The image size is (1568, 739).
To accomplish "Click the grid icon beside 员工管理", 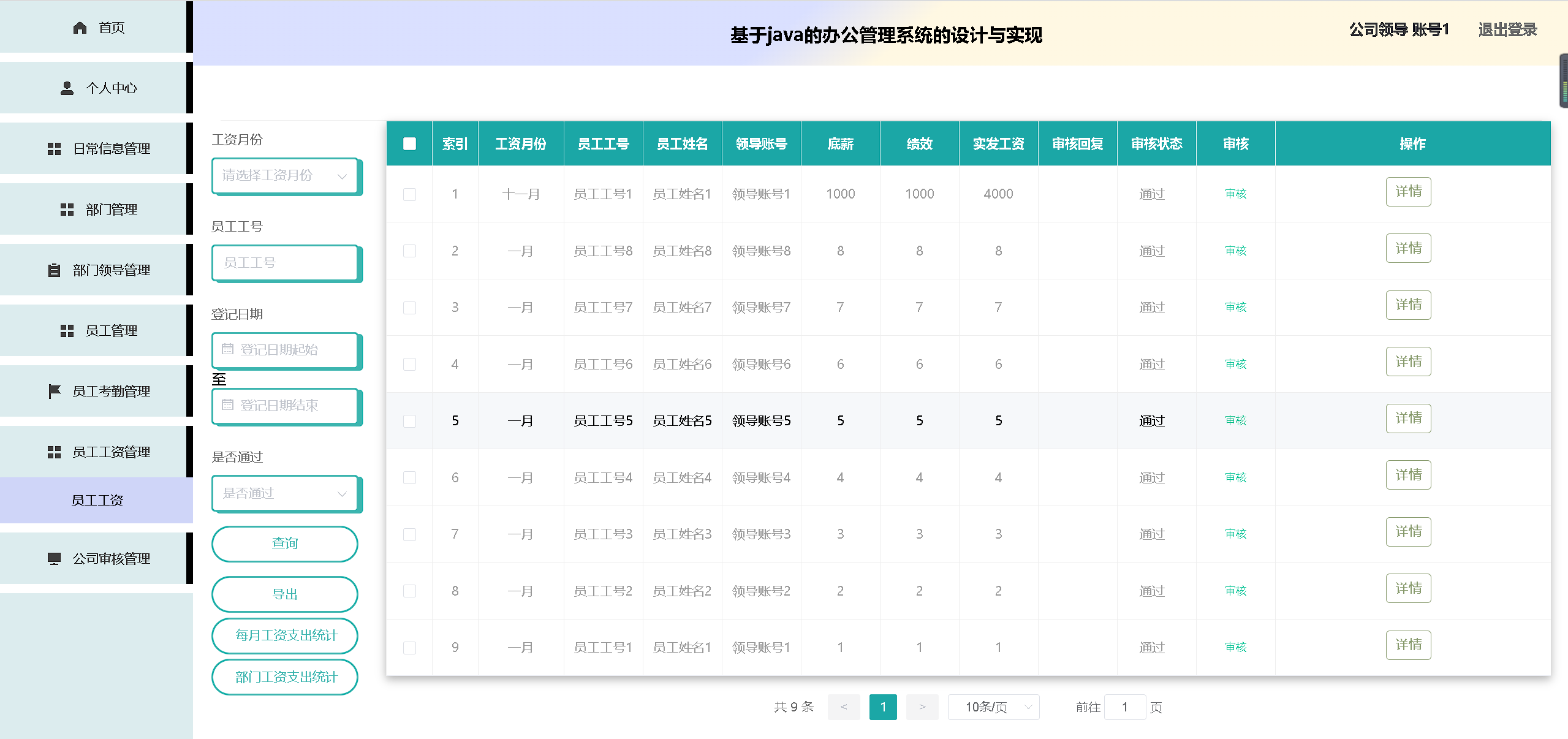I will (67, 331).
